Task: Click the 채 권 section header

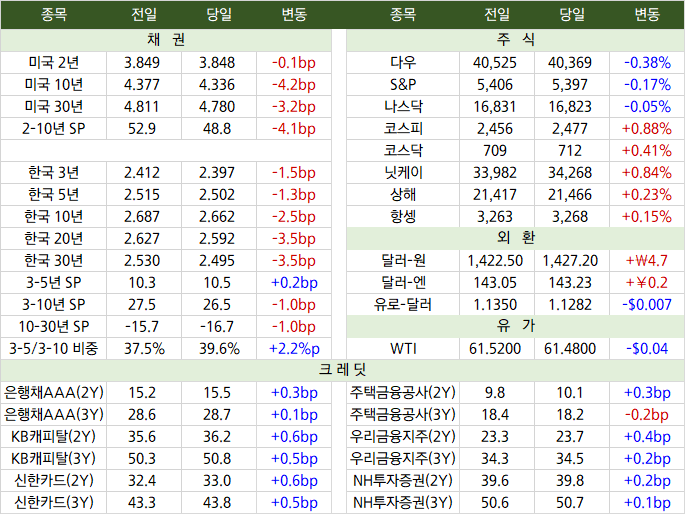Action: tap(166, 40)
